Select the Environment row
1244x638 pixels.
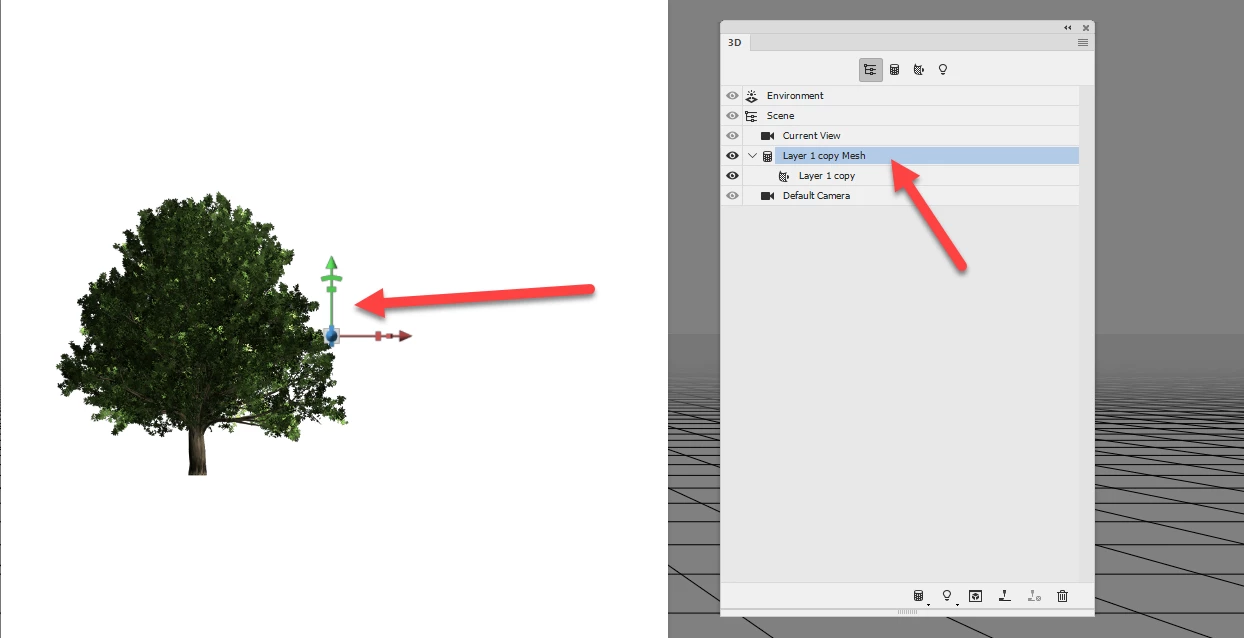click(911, 96)
